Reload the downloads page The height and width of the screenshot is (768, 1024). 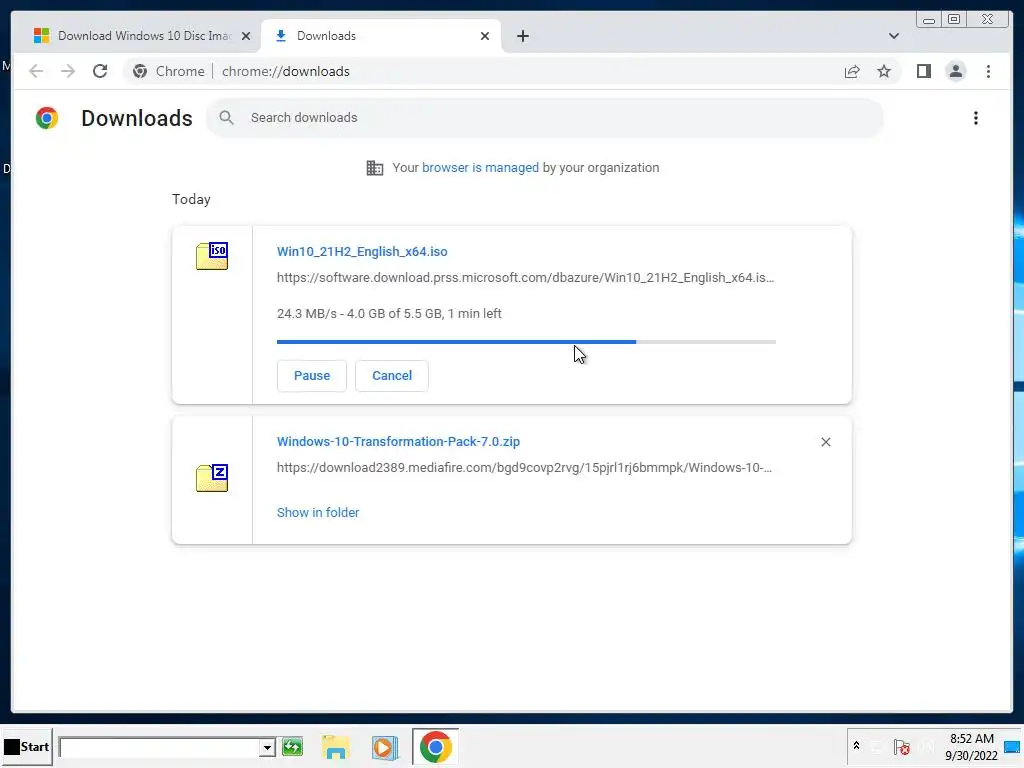tap(100, 71)
